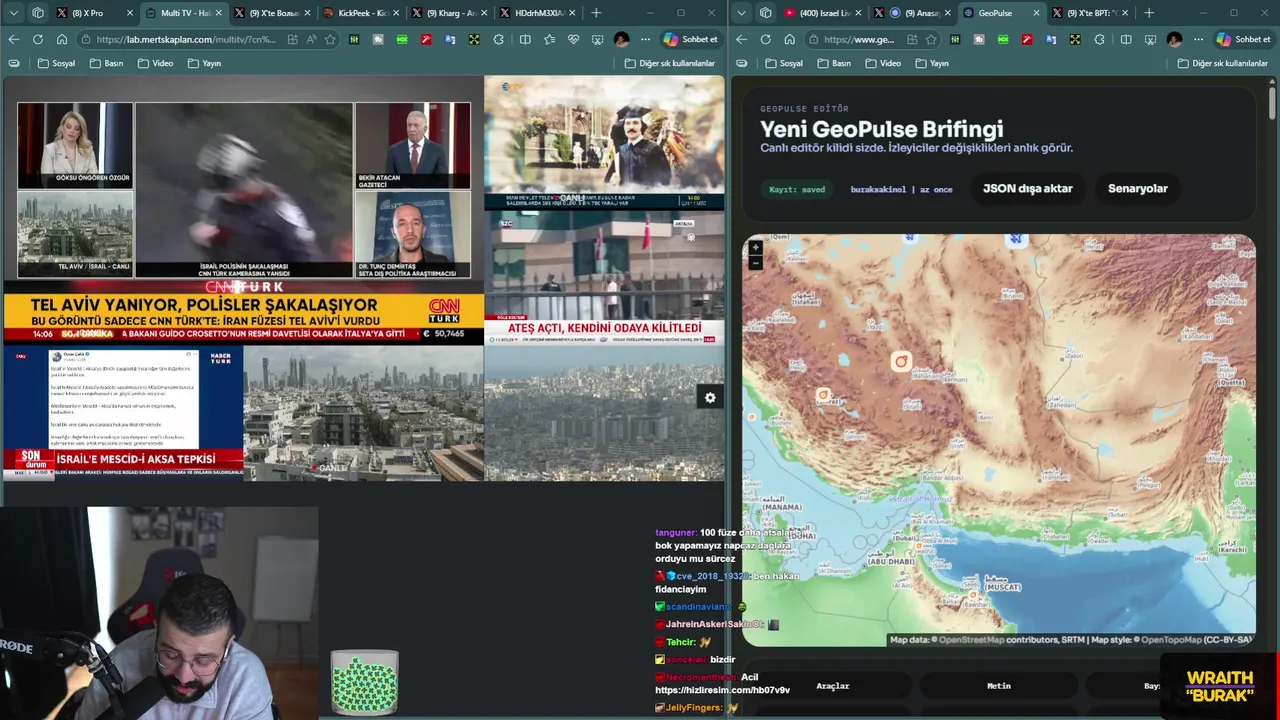Viewport: 1280px width, 720px height.
Task: Open Extensions puzzle icon in GeoPulse browser
Action: tap(1100, 39)
